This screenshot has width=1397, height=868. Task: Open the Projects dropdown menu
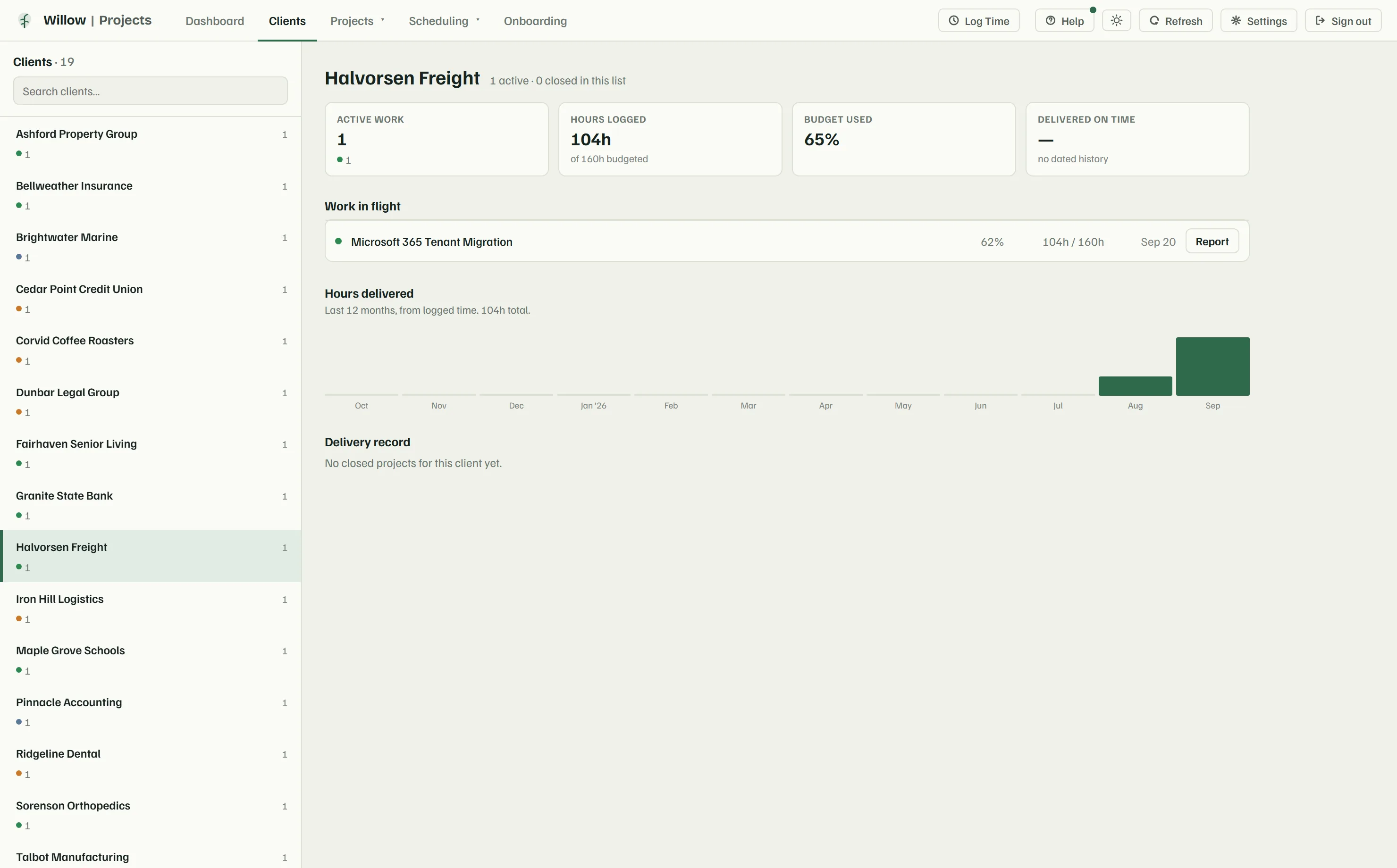coord(357,21)
